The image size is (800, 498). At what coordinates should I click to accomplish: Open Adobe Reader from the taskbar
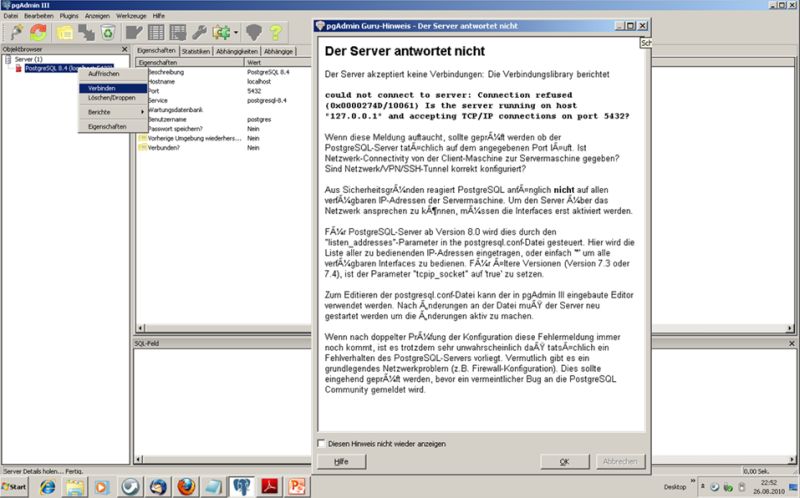tap(269, 487)
